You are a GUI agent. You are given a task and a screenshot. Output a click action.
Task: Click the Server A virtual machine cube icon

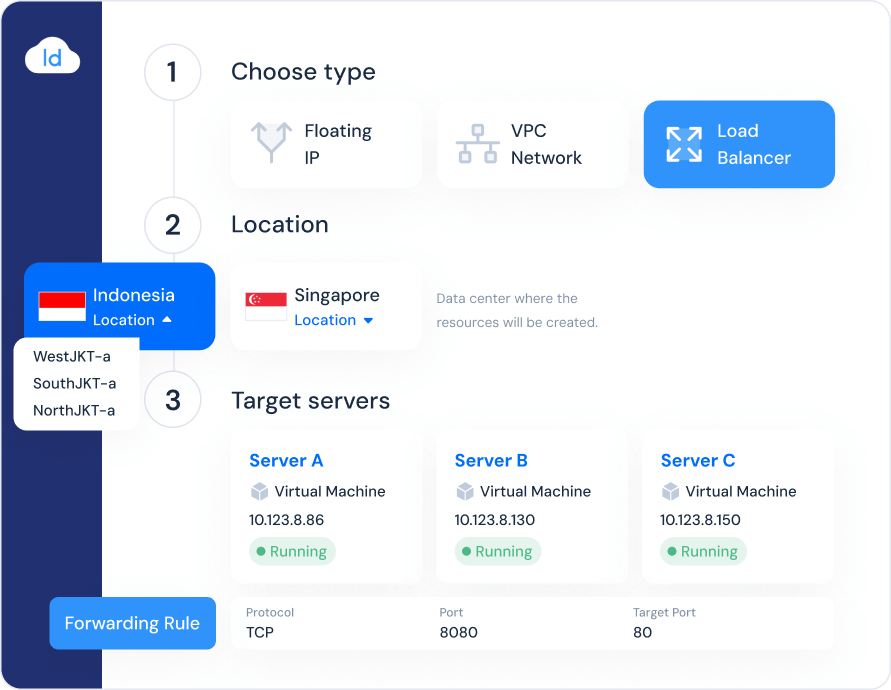(x=259, y=492)
